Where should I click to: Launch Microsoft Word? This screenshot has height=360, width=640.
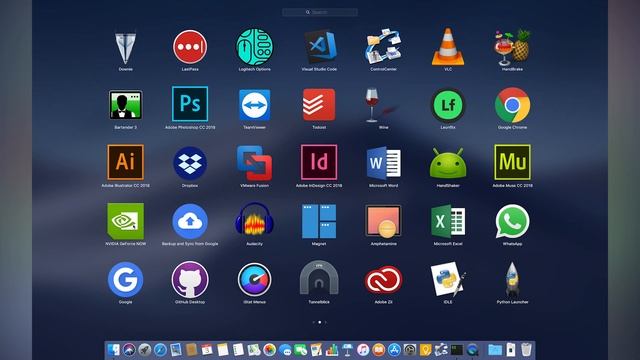[x=383, y=163]
